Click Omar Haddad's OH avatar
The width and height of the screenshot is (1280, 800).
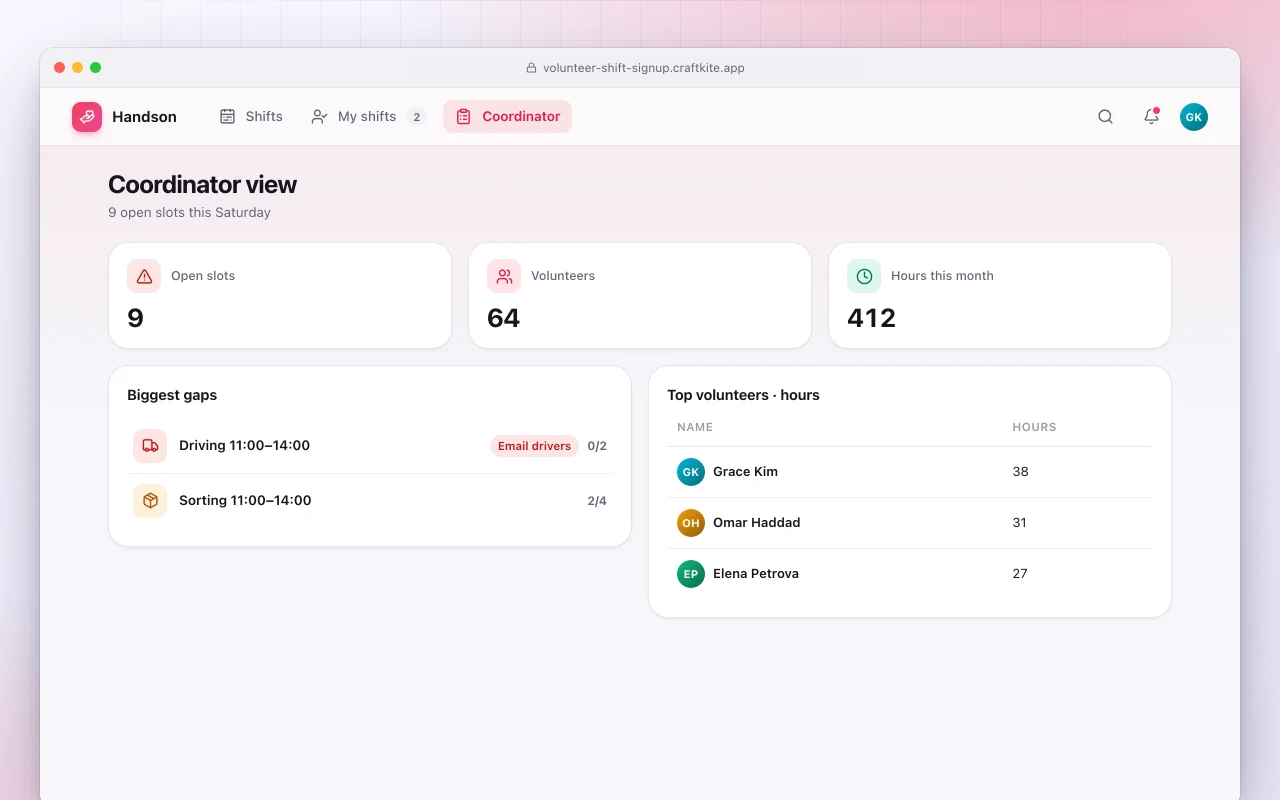pyautogui.click(x=691, y=523)
